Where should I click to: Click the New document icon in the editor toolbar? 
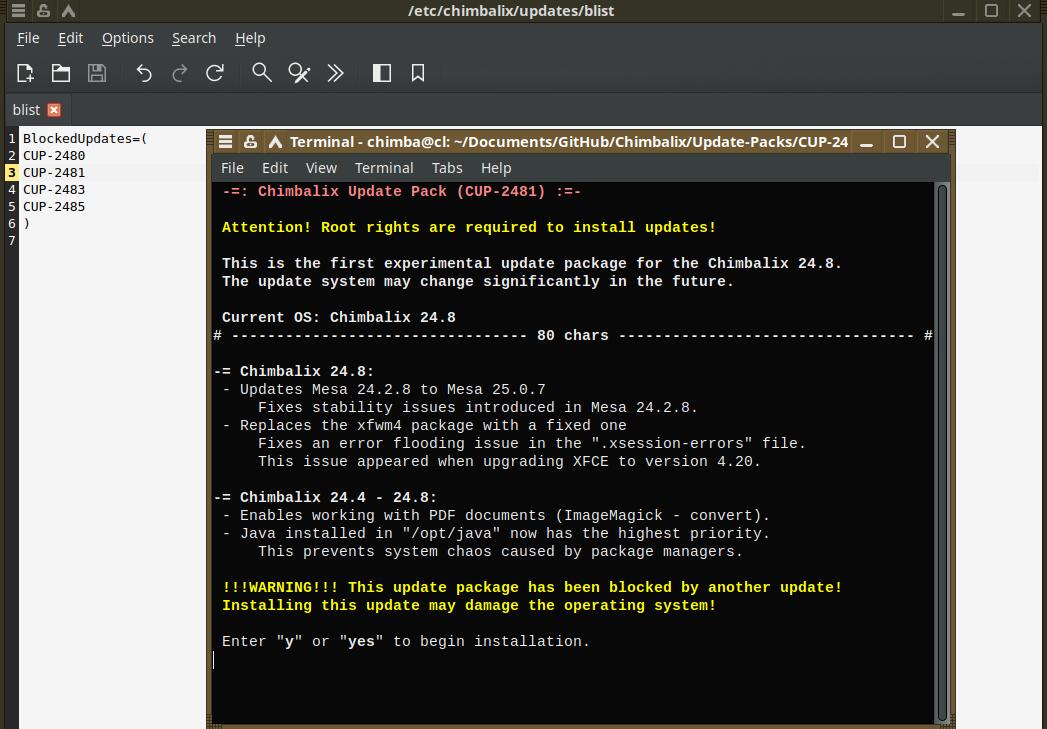[x=25, y=73]
